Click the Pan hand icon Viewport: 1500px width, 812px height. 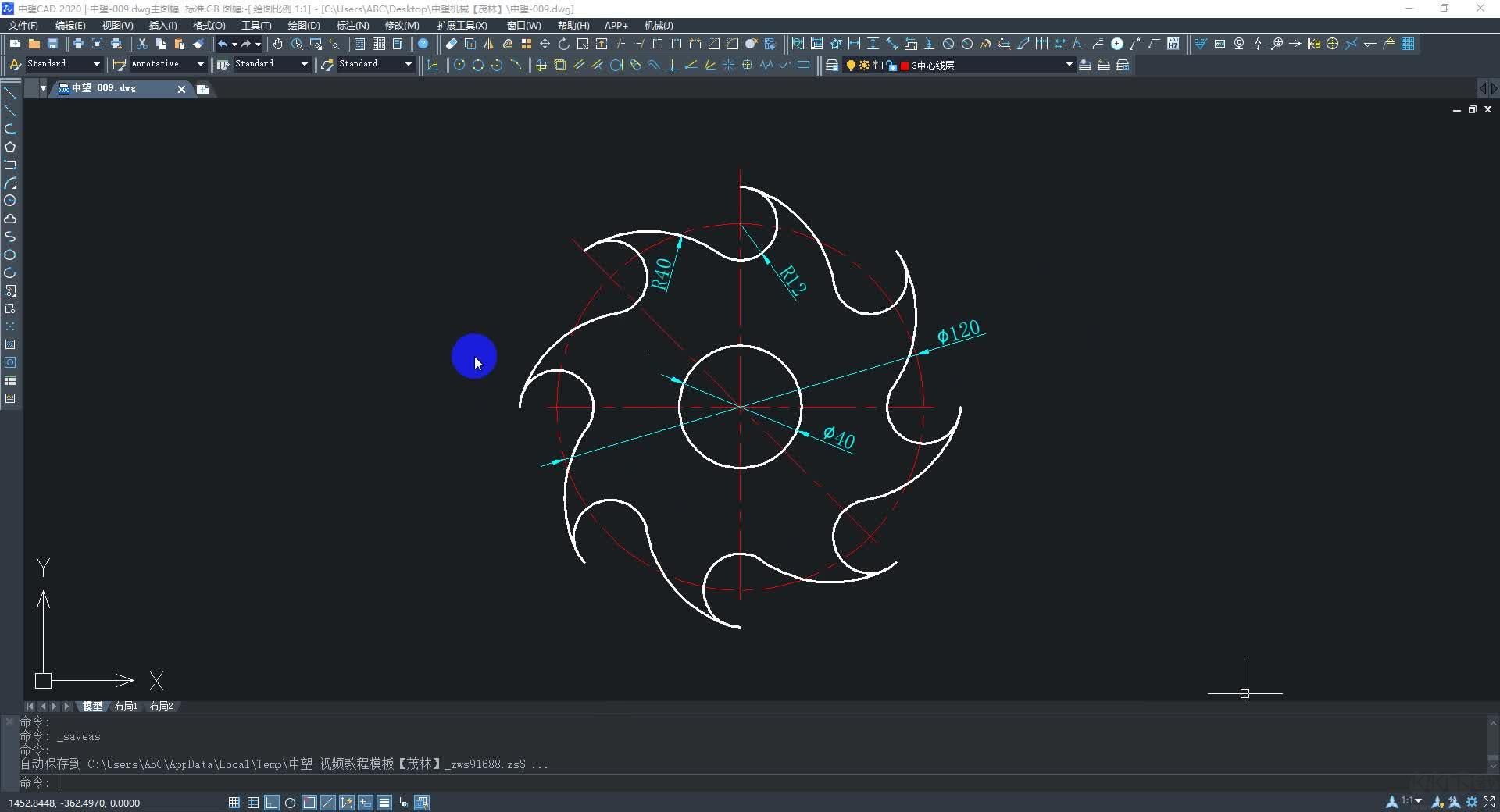[277, 44]
